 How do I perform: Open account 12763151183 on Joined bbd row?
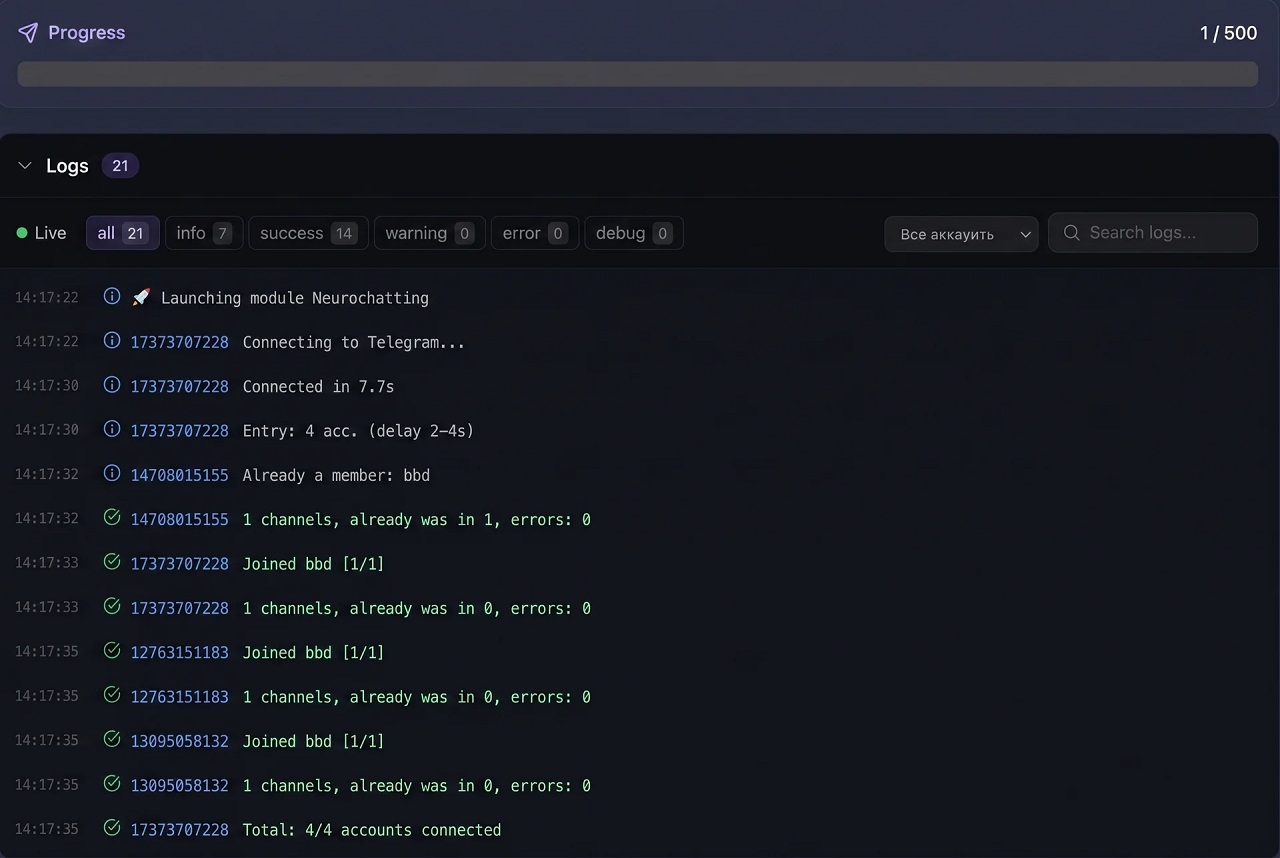click(180, 652)
